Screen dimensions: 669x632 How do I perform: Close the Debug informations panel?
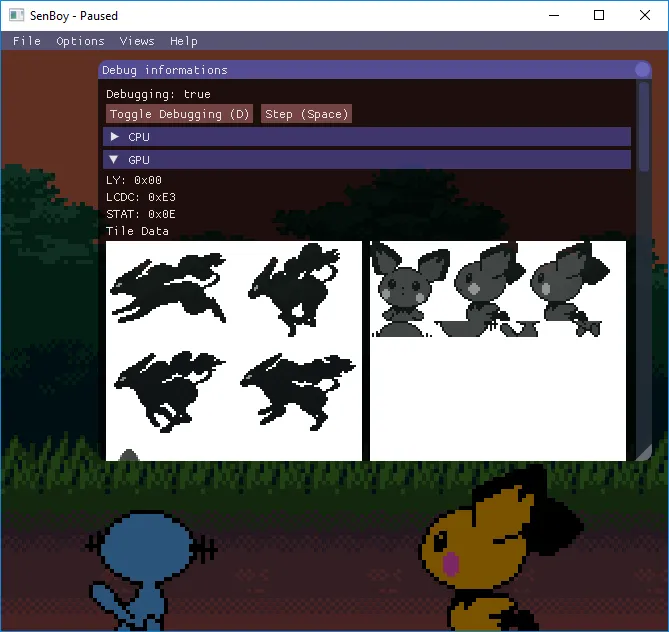tap(642, 70)
